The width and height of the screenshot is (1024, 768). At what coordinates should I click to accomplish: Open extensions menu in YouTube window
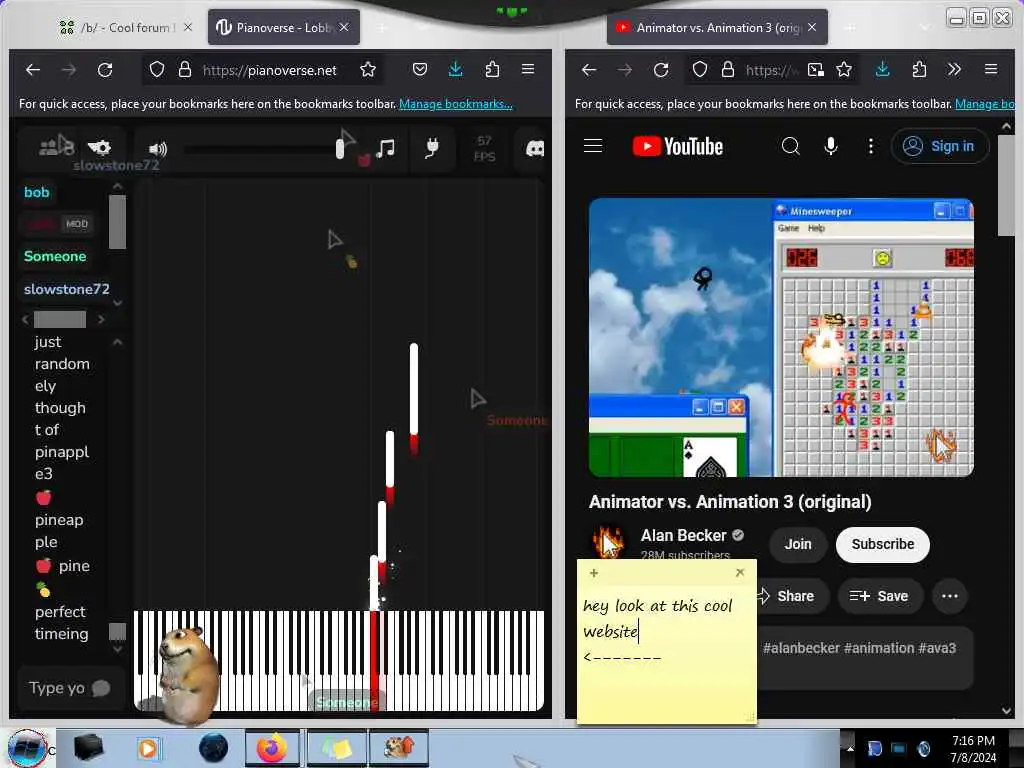click(x=919, y=69)
